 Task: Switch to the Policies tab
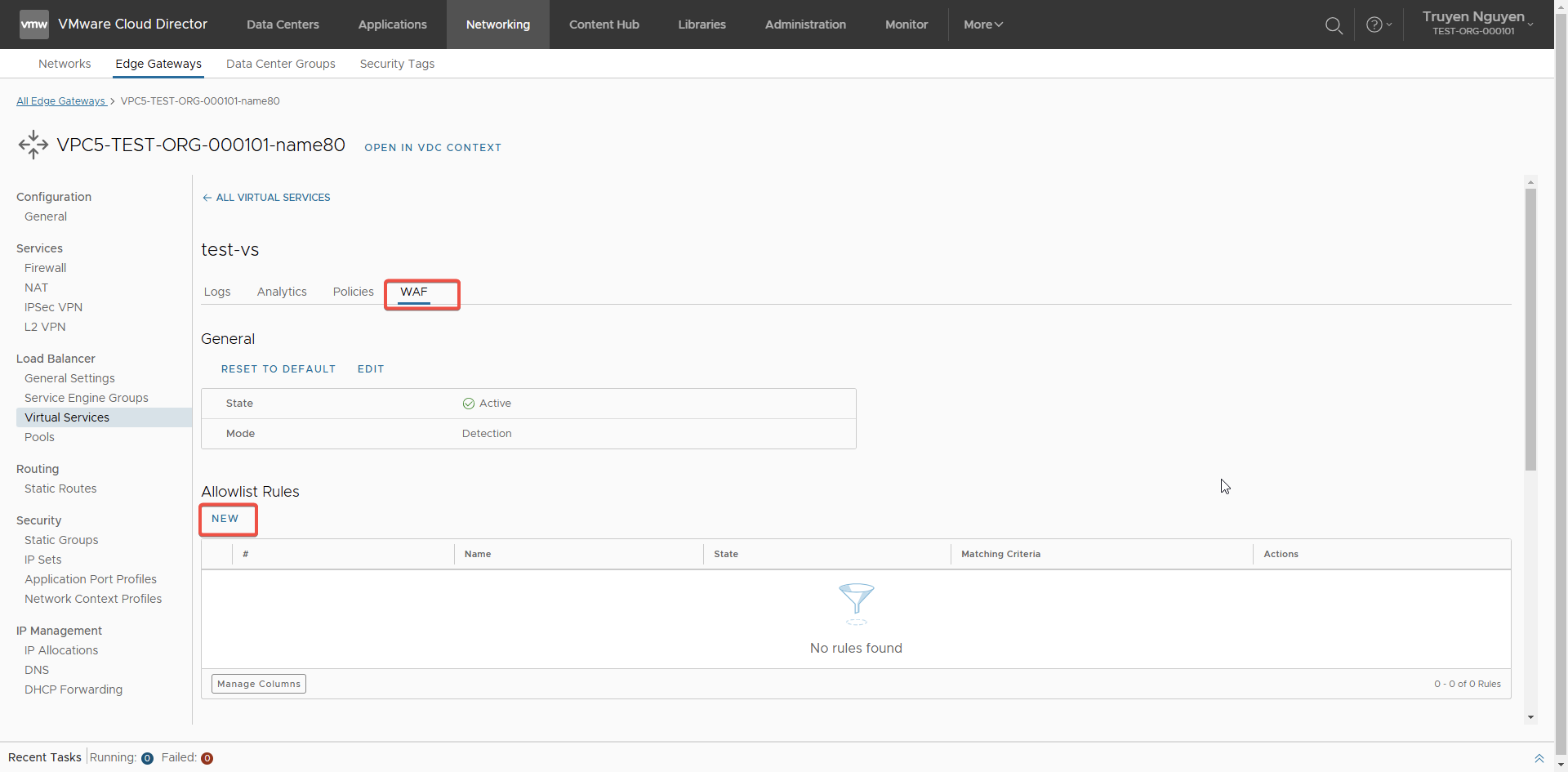[x=353, y=292]
